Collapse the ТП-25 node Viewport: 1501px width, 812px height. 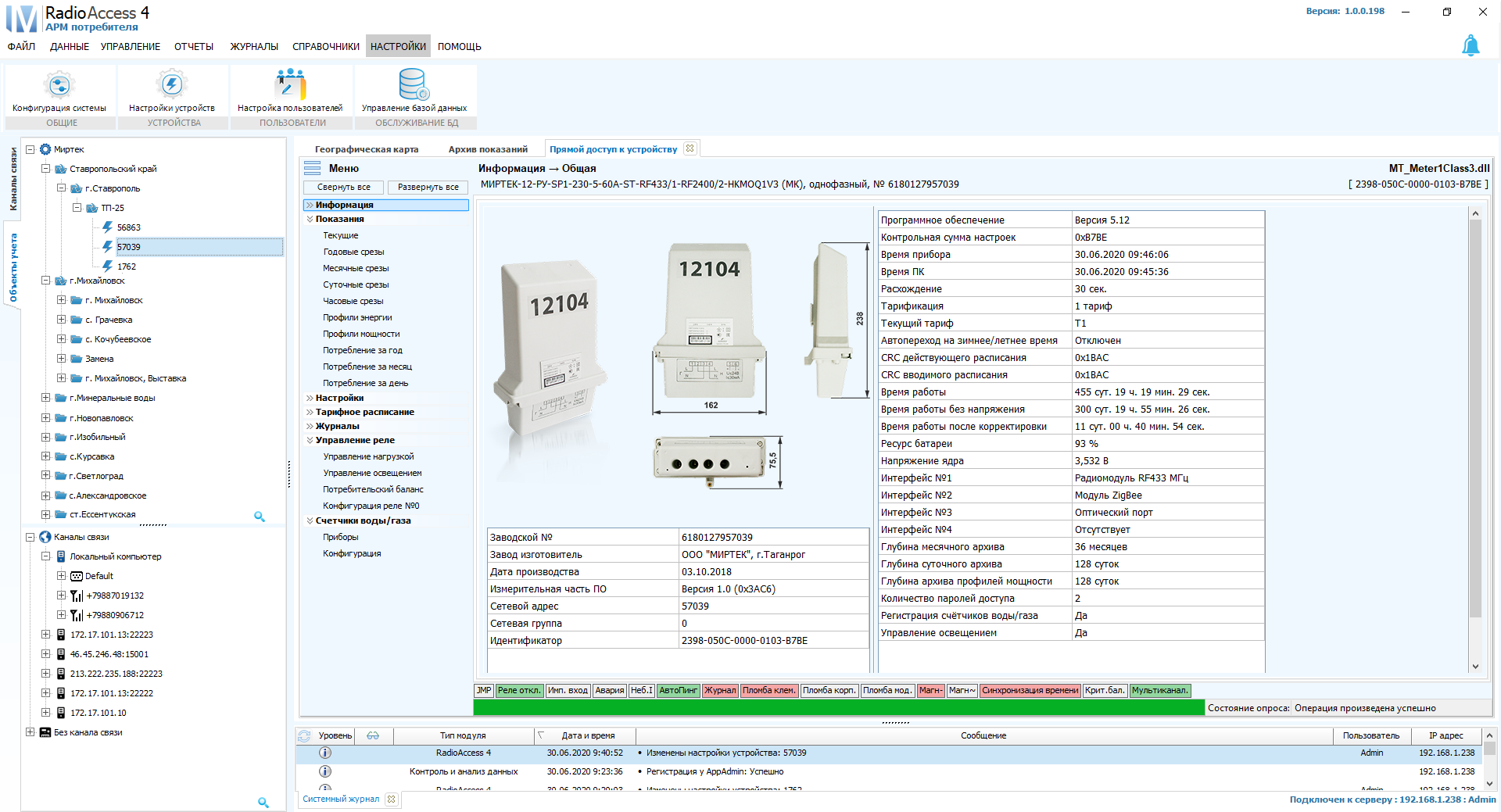point(77,208)
